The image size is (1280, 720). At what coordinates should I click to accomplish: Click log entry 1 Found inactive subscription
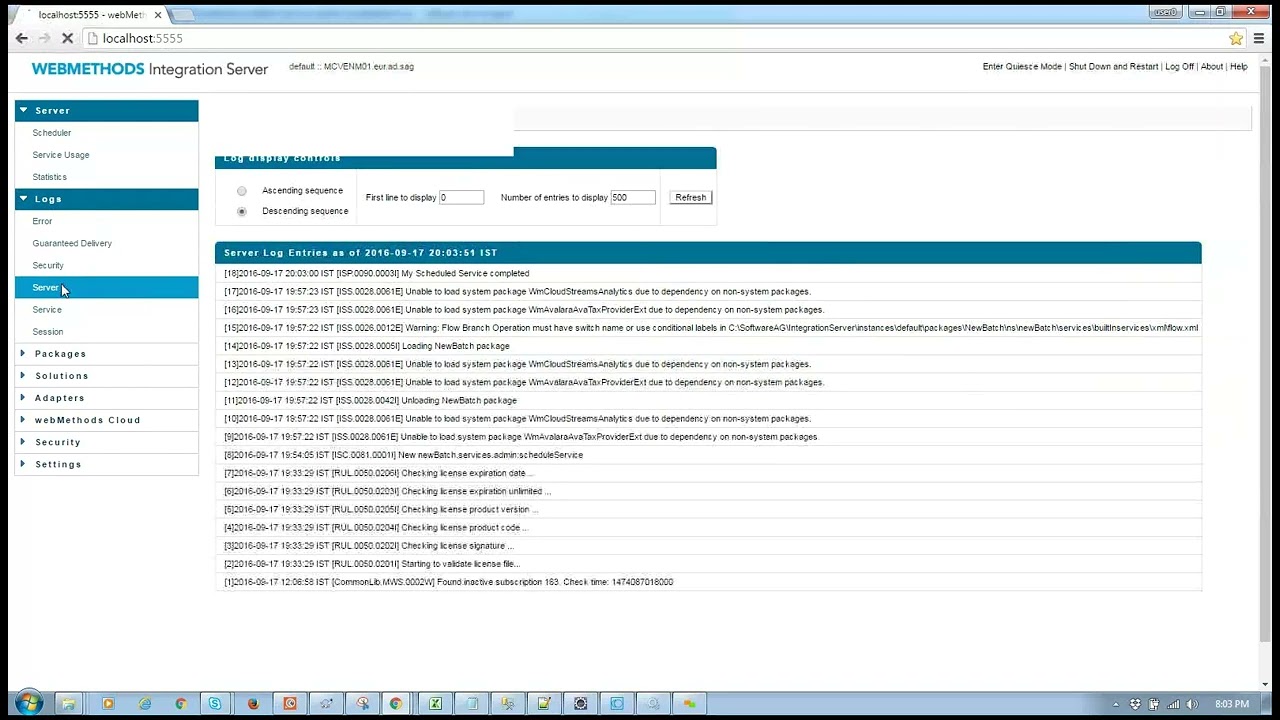[x=708, y=582]
